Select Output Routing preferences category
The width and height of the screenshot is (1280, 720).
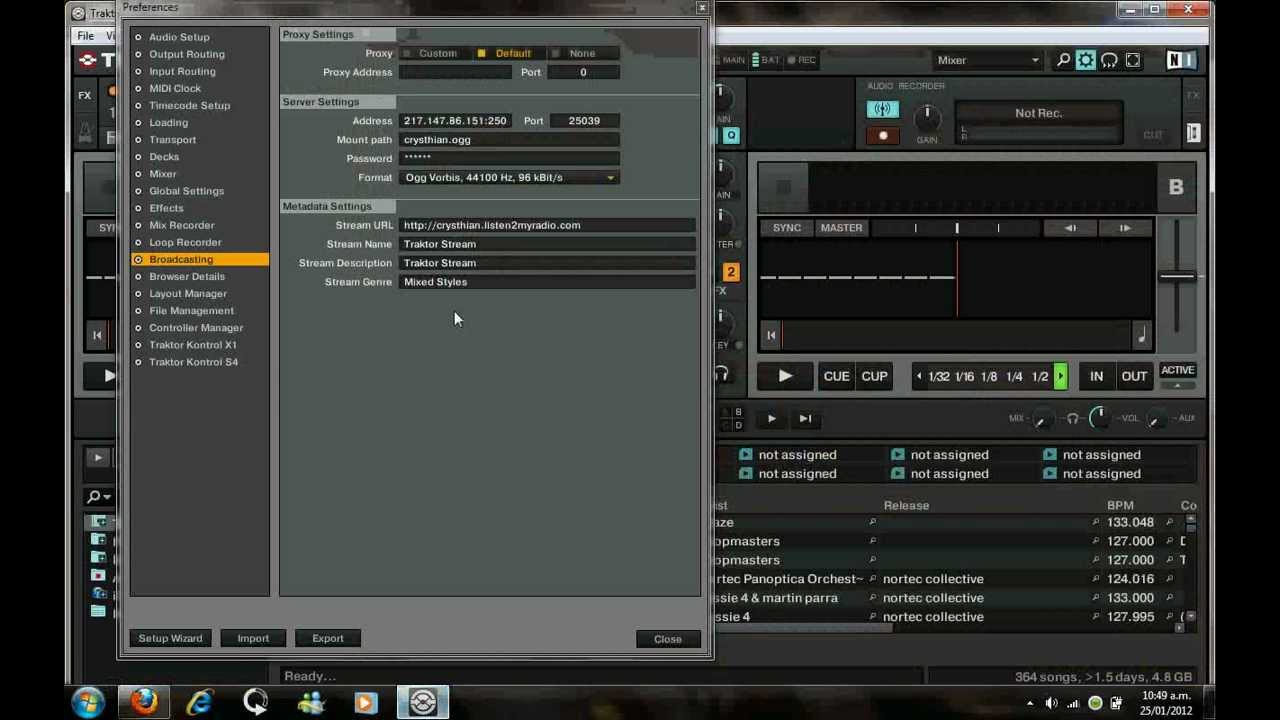(x=187, y=54)
